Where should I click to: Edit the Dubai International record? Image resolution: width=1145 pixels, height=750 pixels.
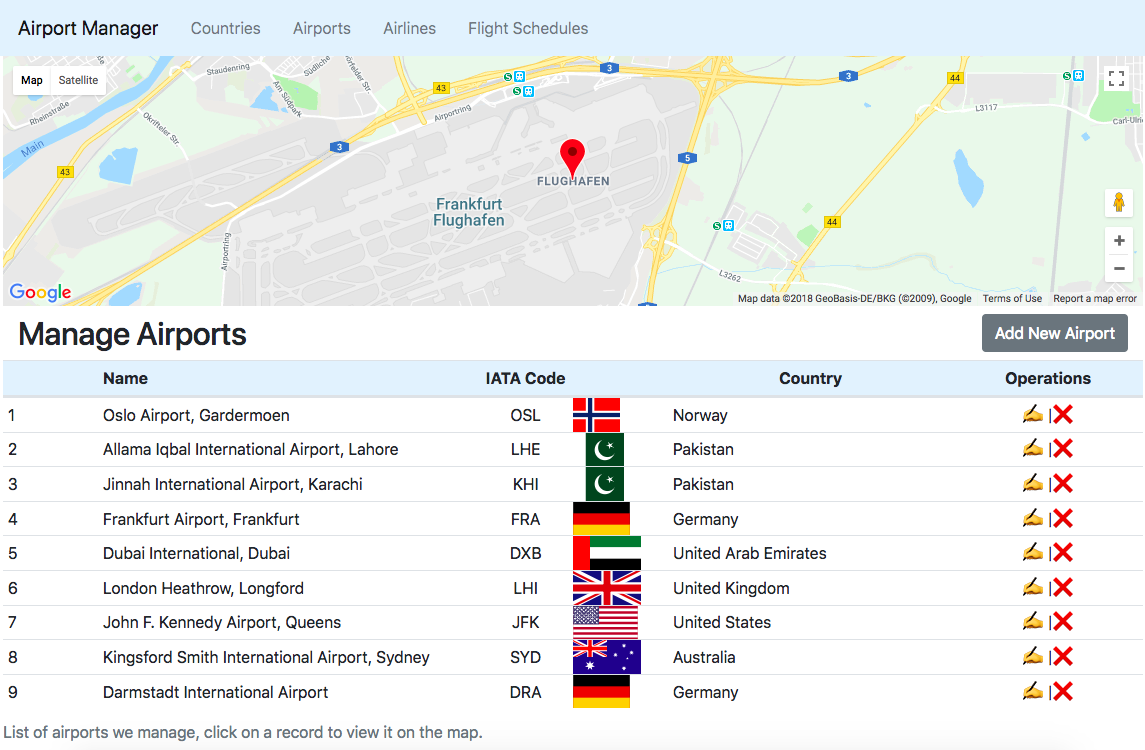1033,553
